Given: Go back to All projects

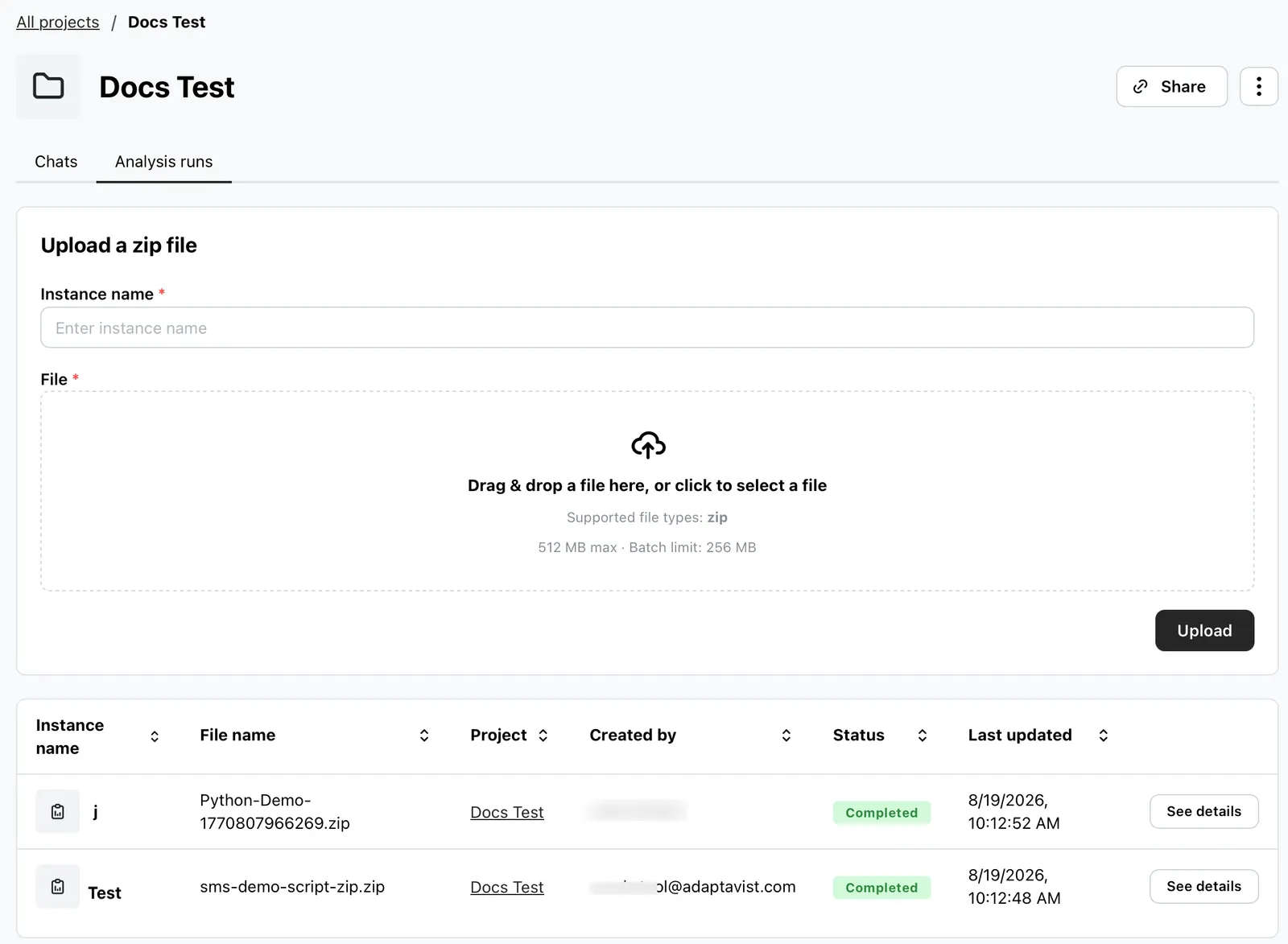Looking at the screenshot, I should [58, 22].
